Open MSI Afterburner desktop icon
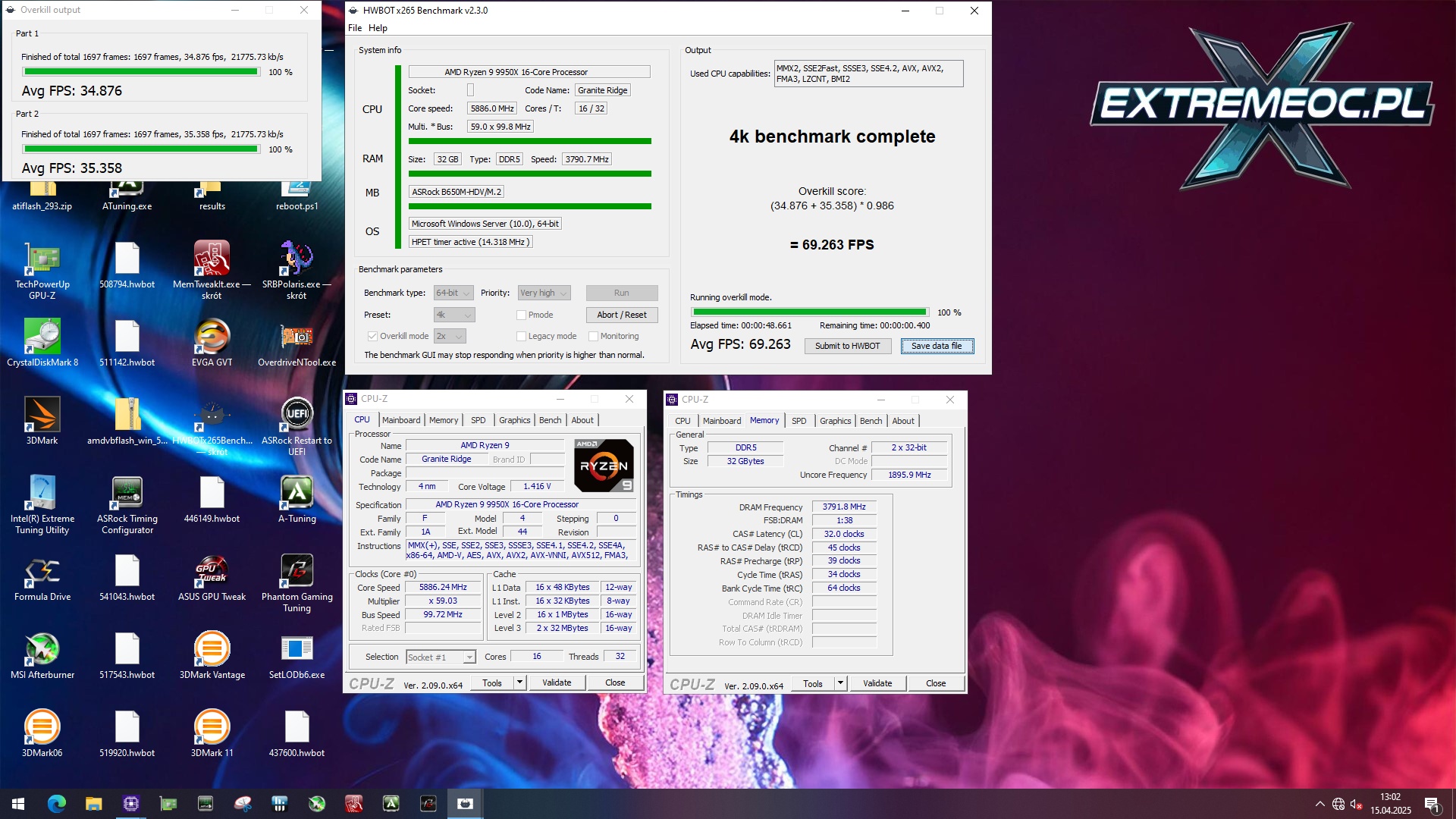This screenshot has width=1456, height=819. [x=42, y=656]
